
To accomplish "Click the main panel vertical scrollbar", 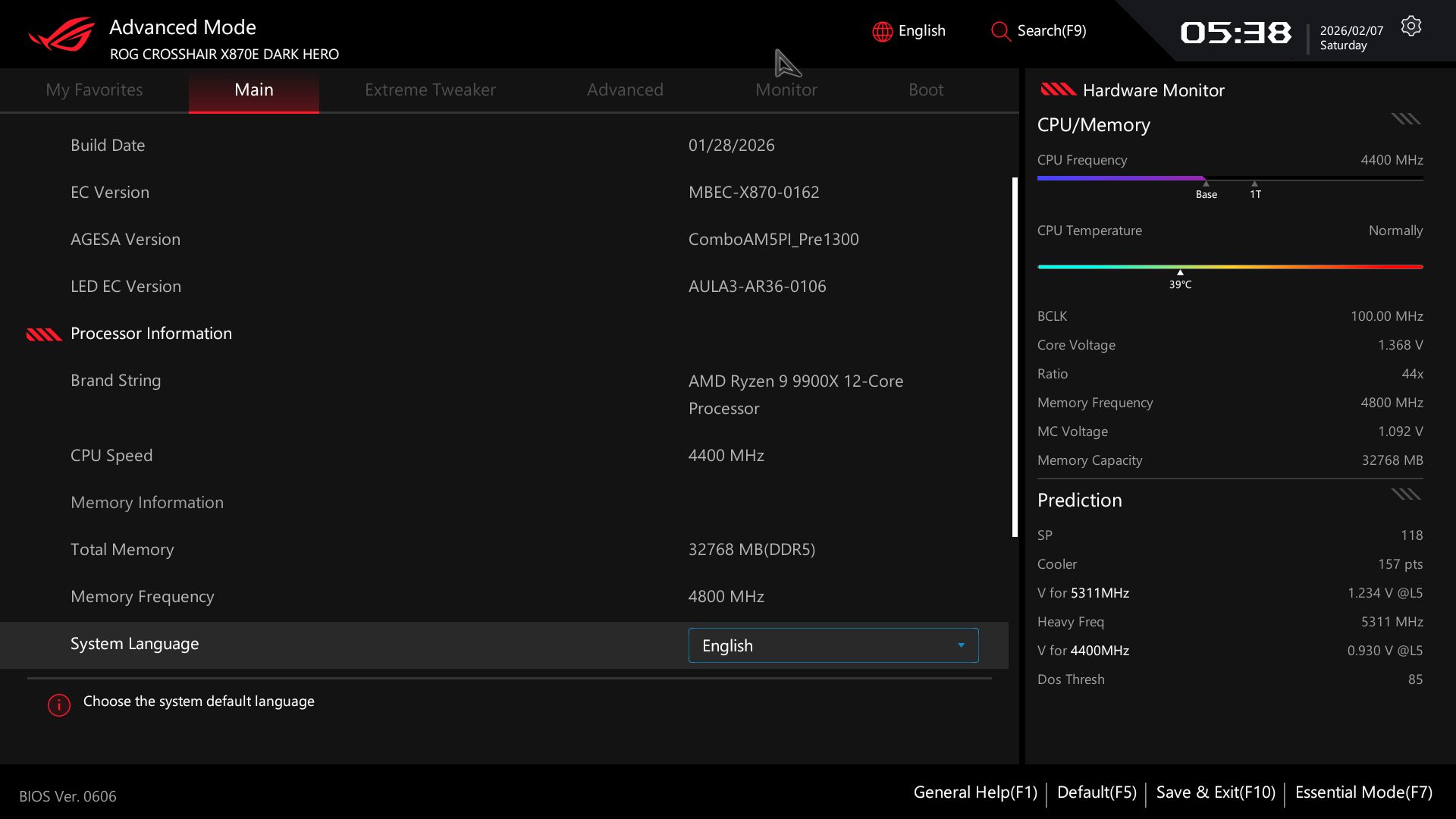I will [x=1015, y=356].
